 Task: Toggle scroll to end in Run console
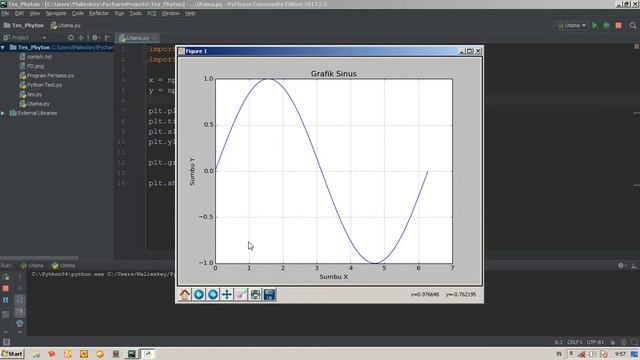[20, 312]
